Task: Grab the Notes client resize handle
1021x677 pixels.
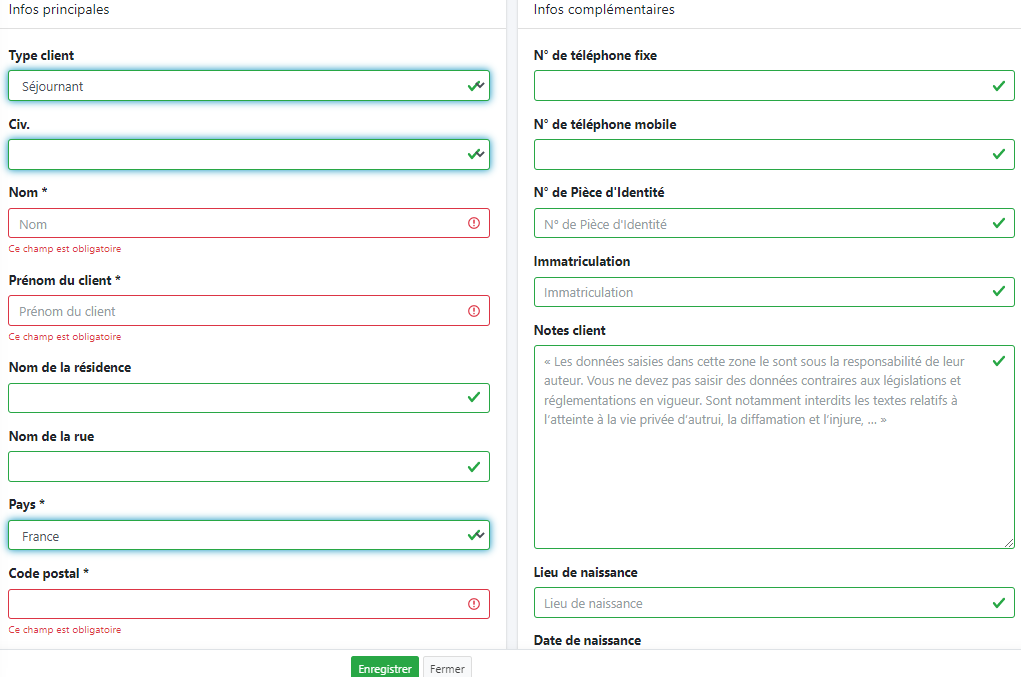Action: (1009, 543)
